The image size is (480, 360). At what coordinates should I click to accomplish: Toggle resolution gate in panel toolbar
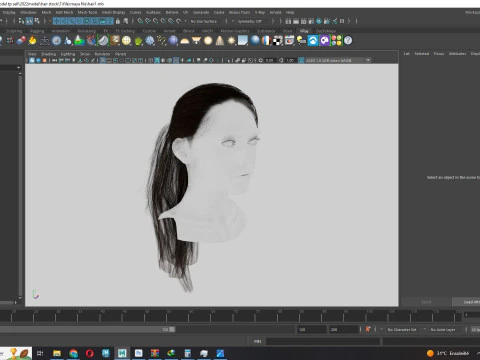click(116, 60)
